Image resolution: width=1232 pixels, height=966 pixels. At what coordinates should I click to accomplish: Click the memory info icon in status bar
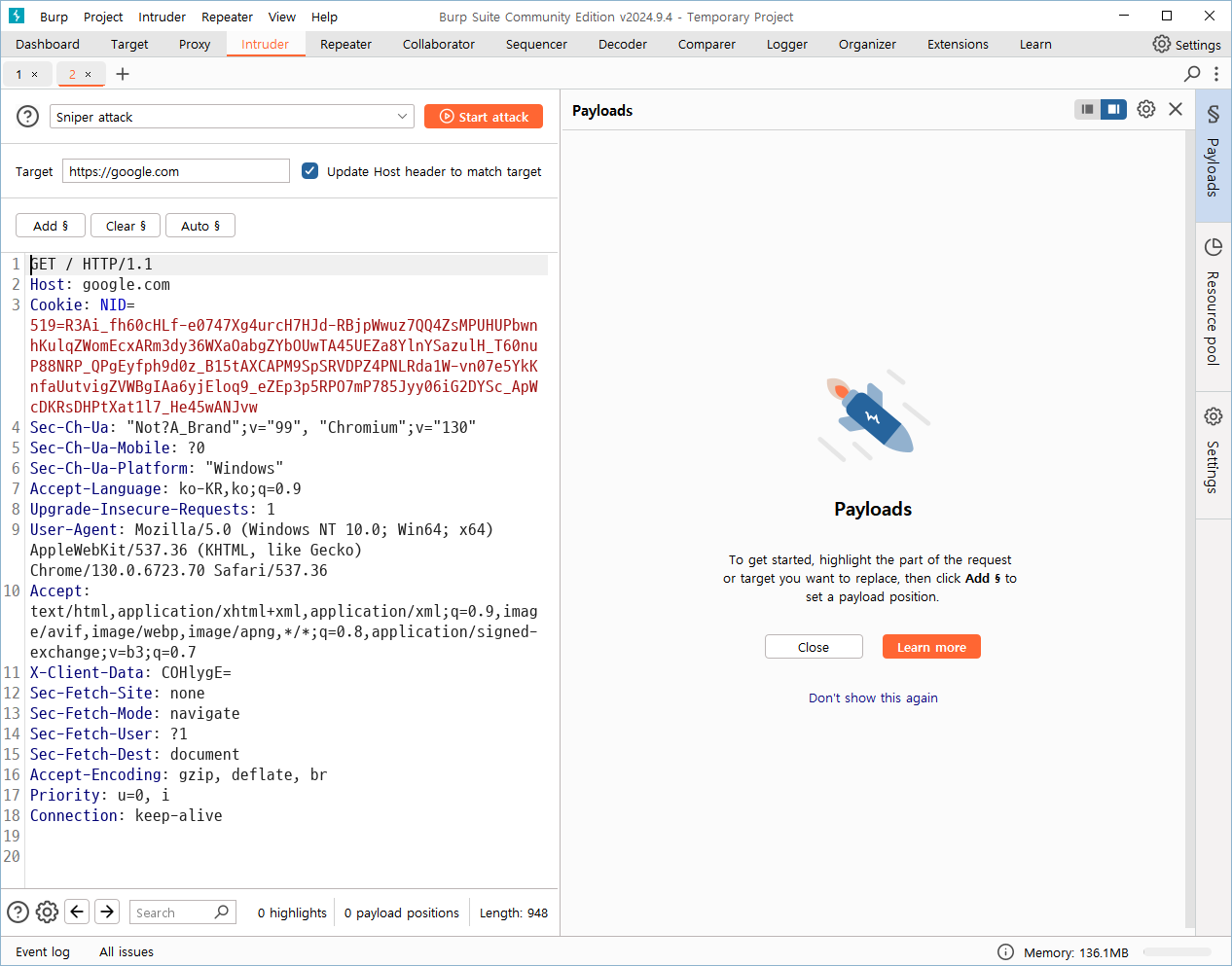tap(1005, 951)
